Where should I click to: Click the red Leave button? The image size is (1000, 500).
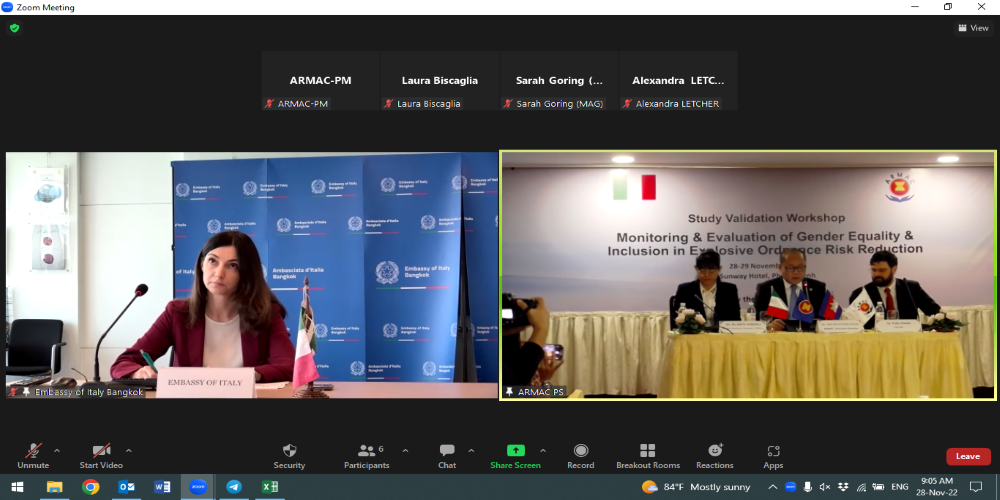click(967, 456)
